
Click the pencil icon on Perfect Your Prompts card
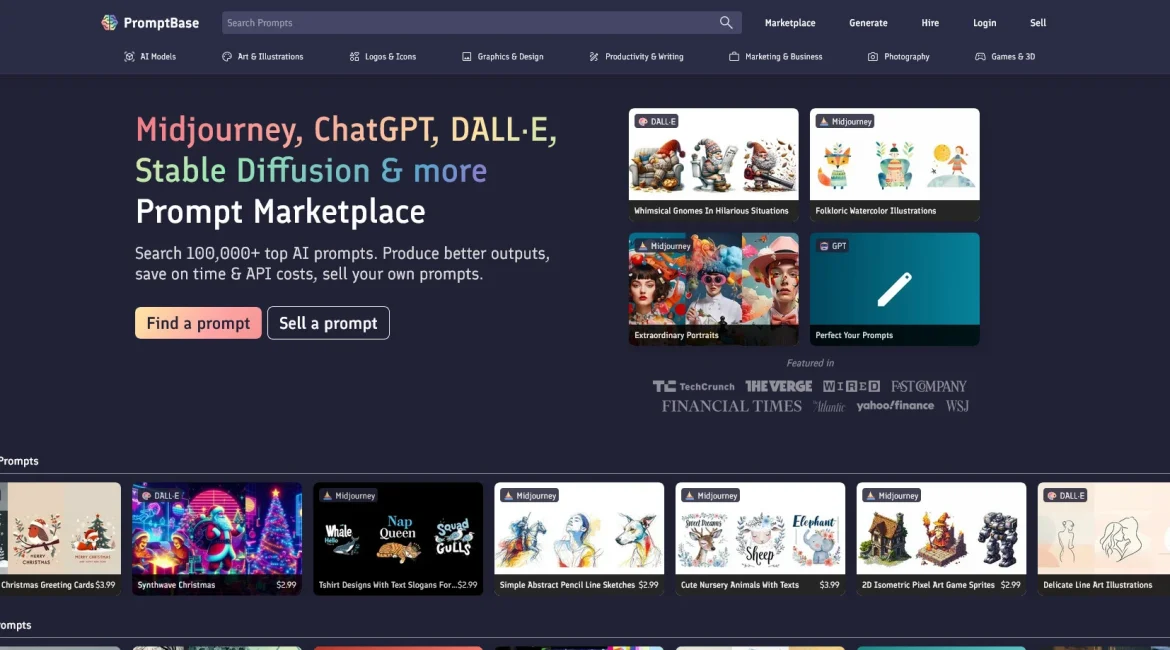click(895, 289)
